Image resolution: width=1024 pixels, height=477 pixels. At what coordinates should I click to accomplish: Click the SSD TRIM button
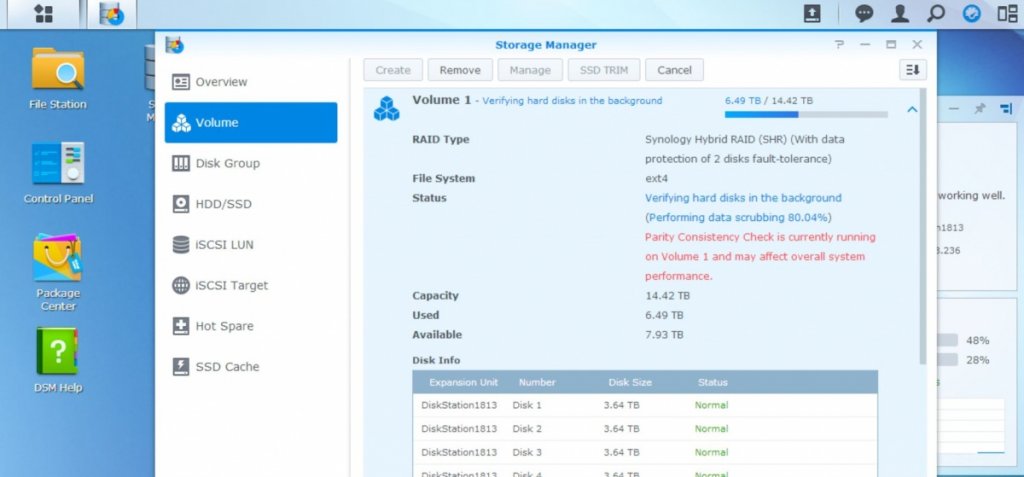[x=603, y=70]
